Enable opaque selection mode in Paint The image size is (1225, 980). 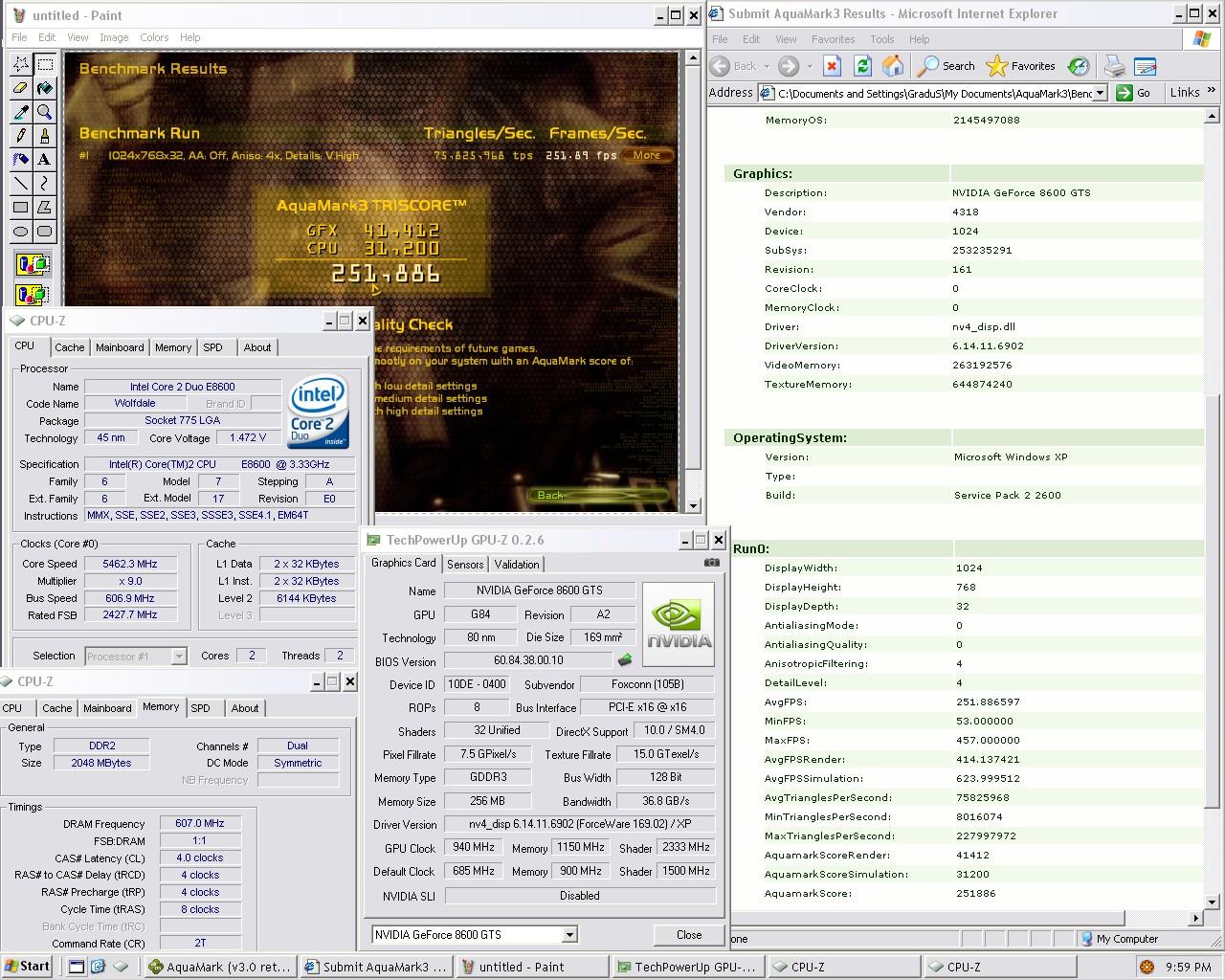(x=33, y=265)
